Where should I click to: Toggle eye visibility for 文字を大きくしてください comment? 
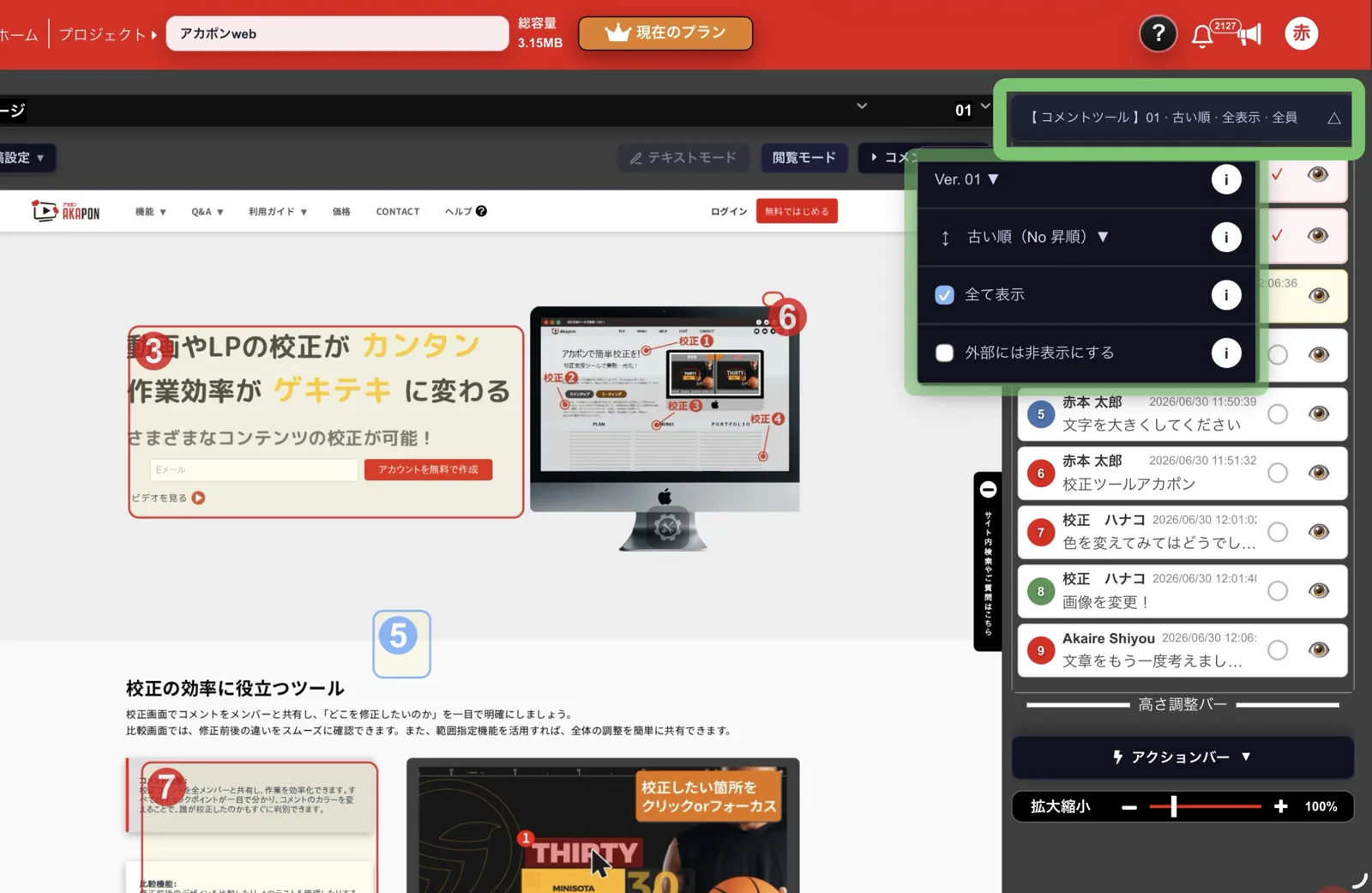tap(1319, 413)
